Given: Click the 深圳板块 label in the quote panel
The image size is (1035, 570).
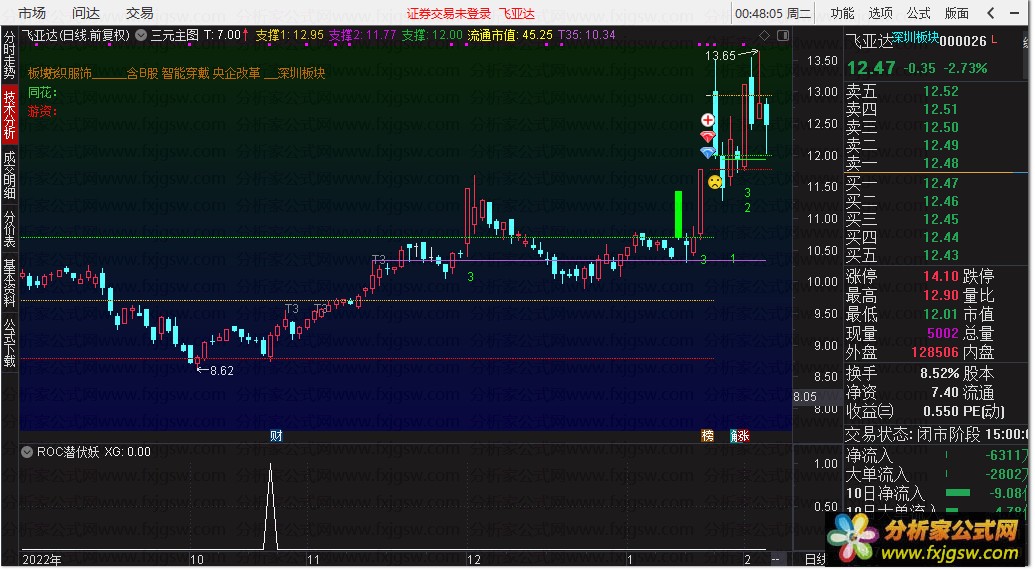Looking at the screenshot, I should point(915,38).
